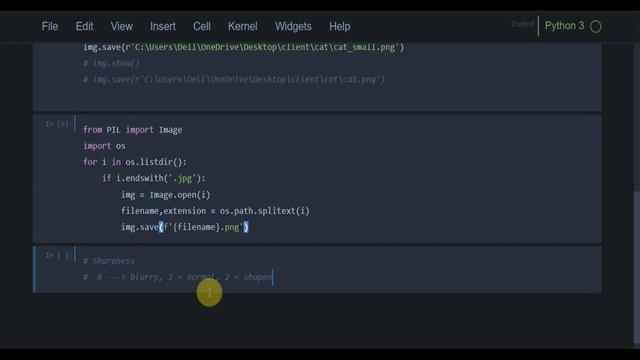Screen dimensions: 640x360
Task: Click the '0 ---> blurry' comment line
Action: [x=178, y=277]
